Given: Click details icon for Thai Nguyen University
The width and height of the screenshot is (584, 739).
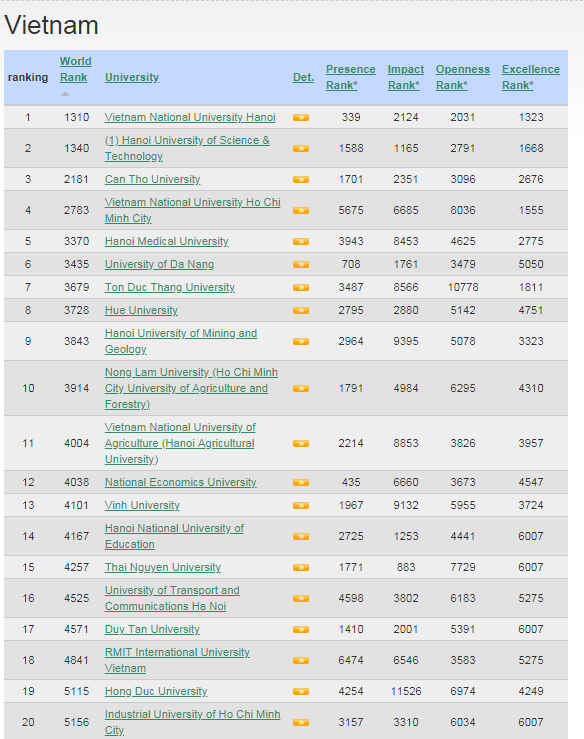Looking at the screenshot, I should [301, 567].
